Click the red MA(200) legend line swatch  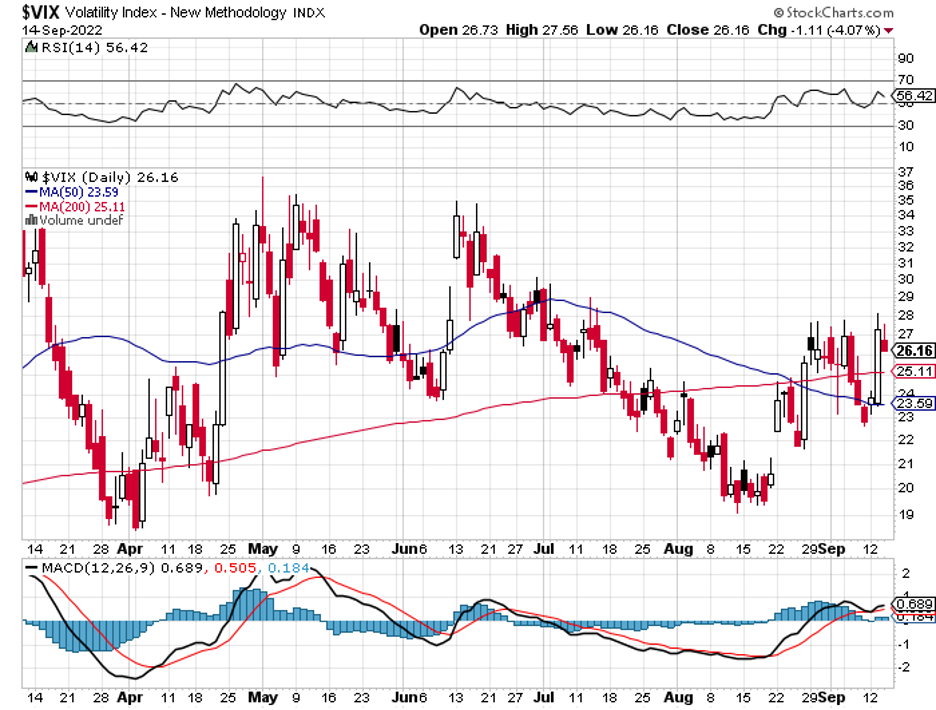pos(31,207)
